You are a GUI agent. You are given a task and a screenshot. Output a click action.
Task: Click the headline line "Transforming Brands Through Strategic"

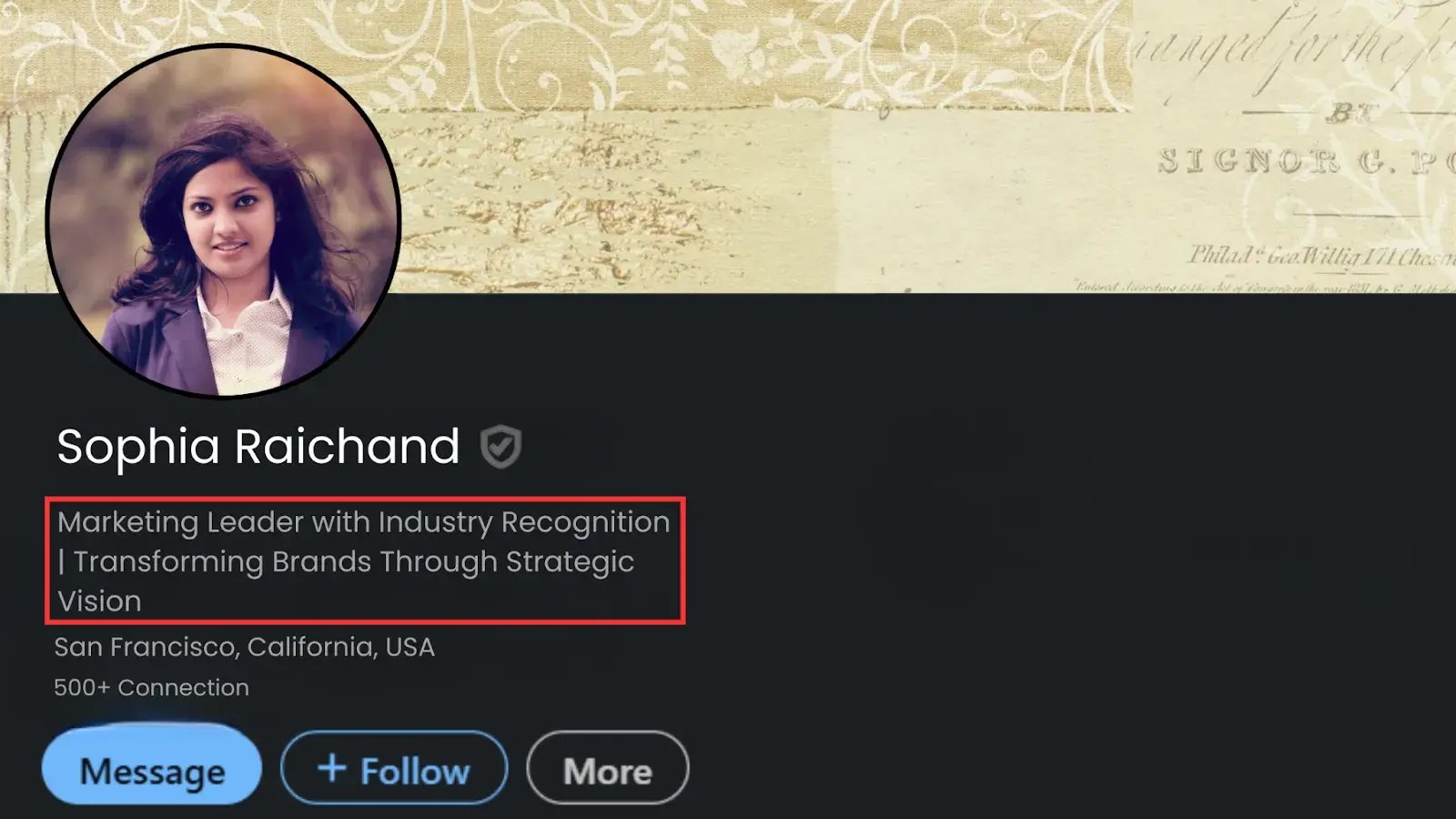353,561
